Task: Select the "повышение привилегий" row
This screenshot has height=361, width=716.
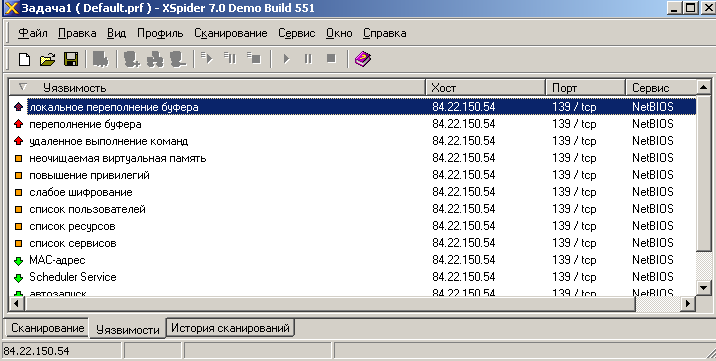Action: tap(353, 175)
